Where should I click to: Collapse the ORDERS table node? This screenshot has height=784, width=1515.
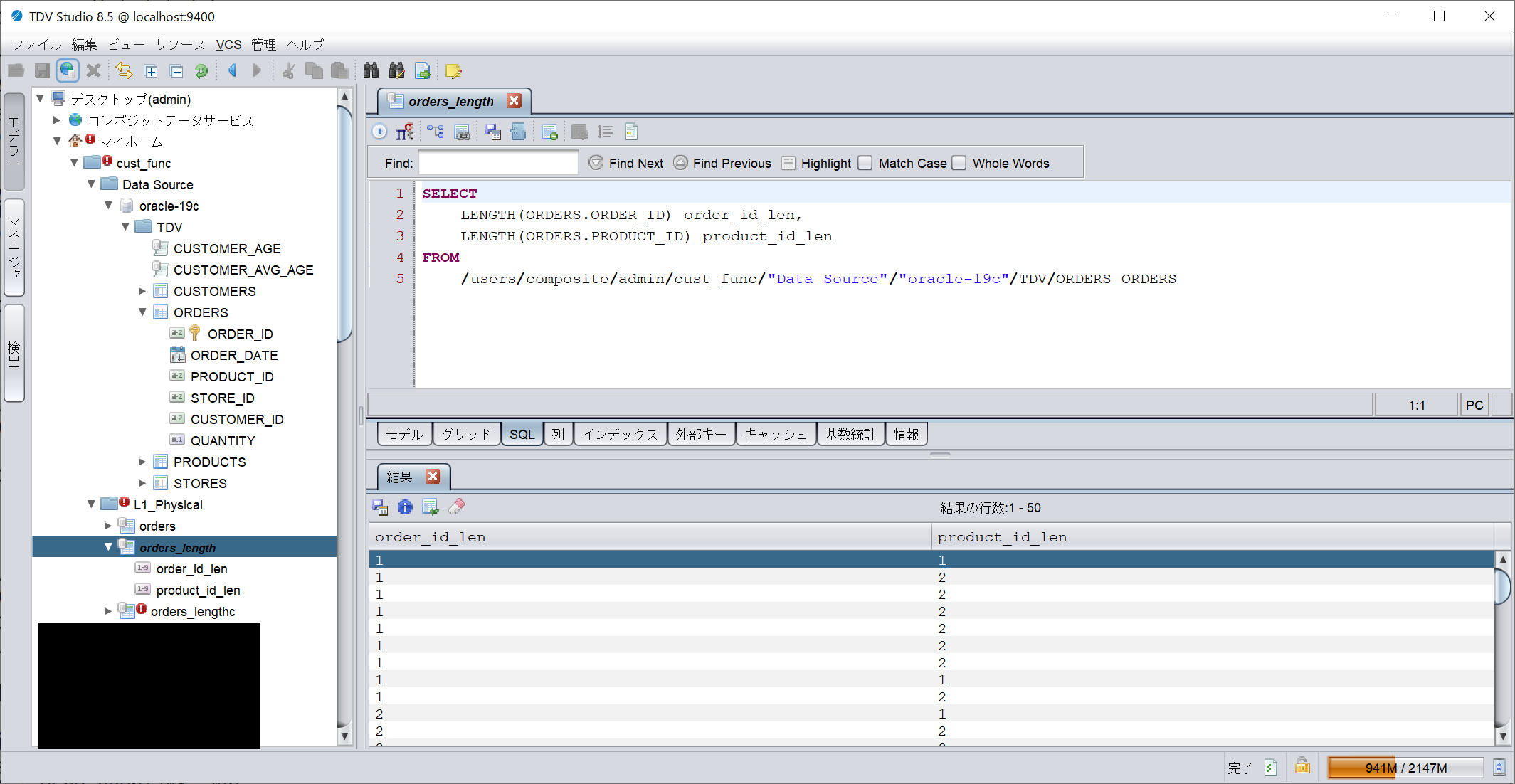(142, 312)
